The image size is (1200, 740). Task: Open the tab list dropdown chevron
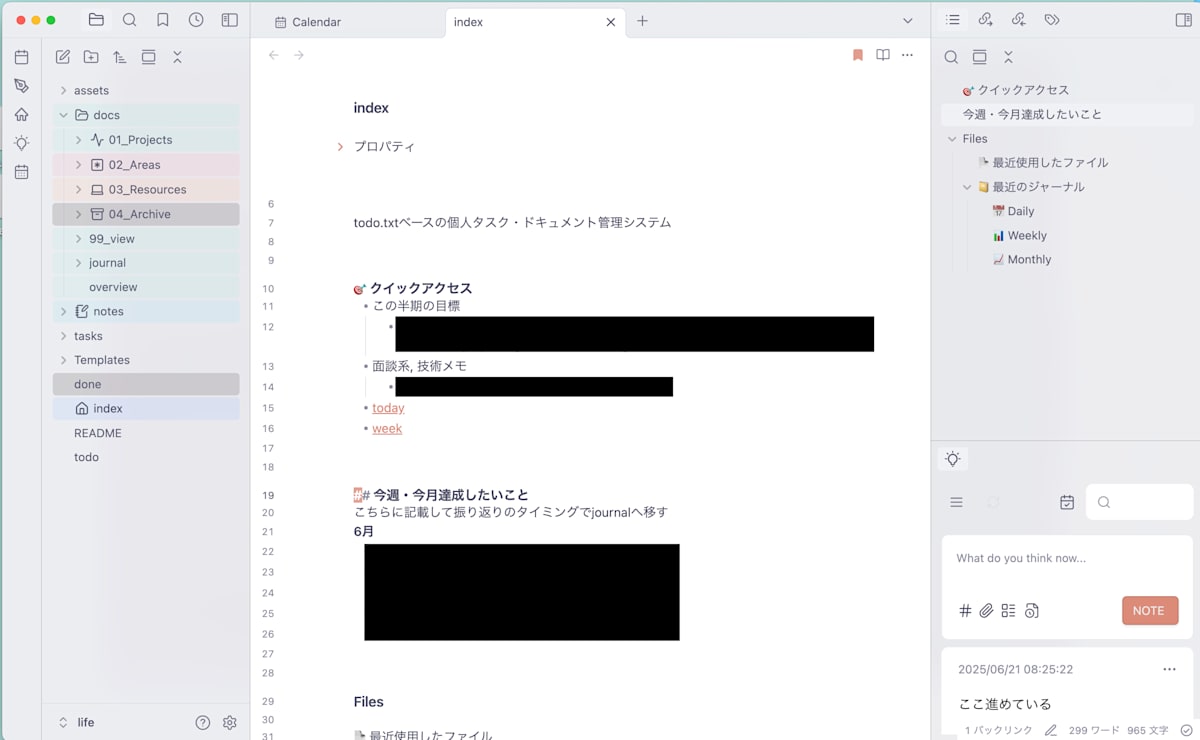pyautogui.click(x=908, y=21)
